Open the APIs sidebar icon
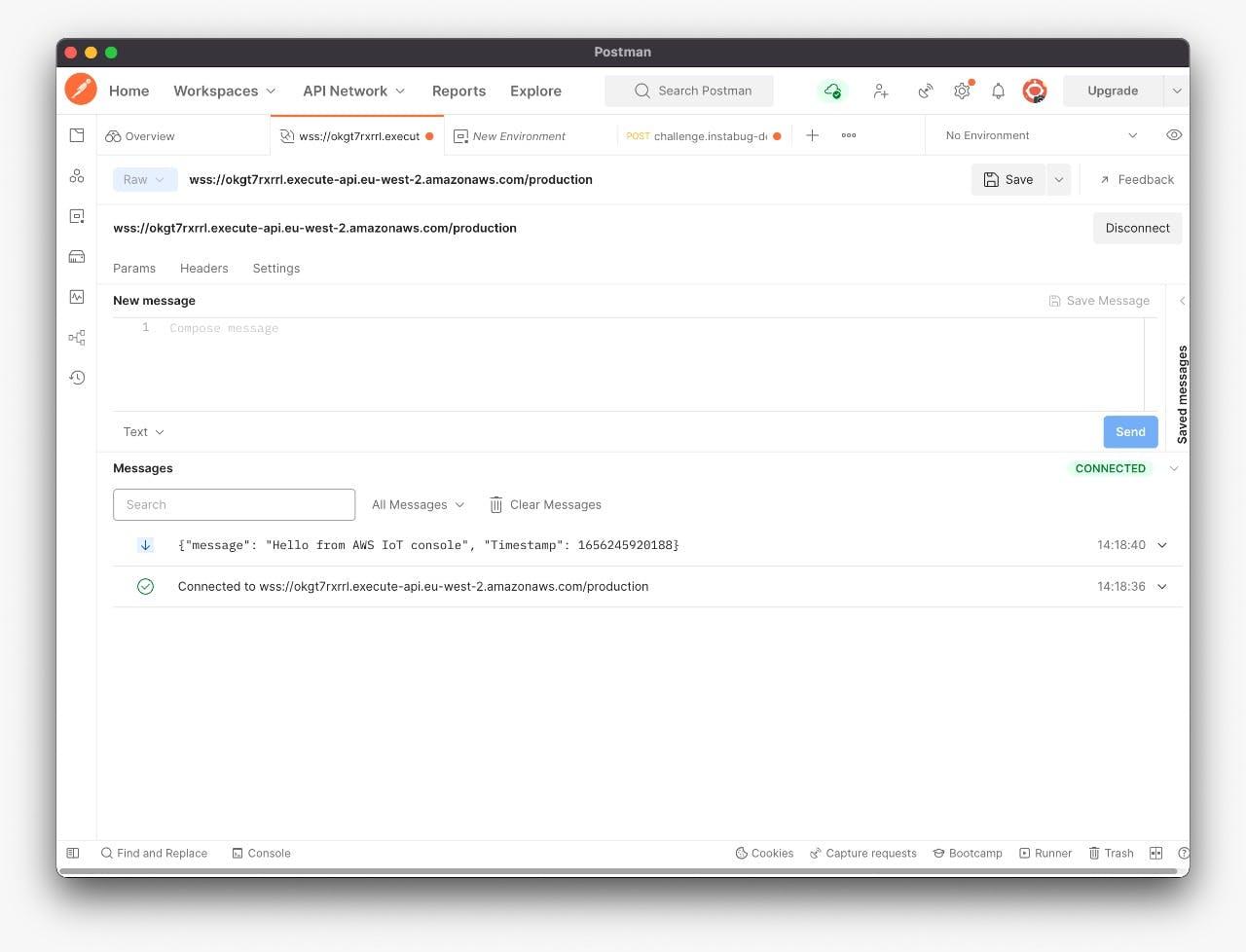This screenshot has height=952, width=1246. [x=77, y=176]
